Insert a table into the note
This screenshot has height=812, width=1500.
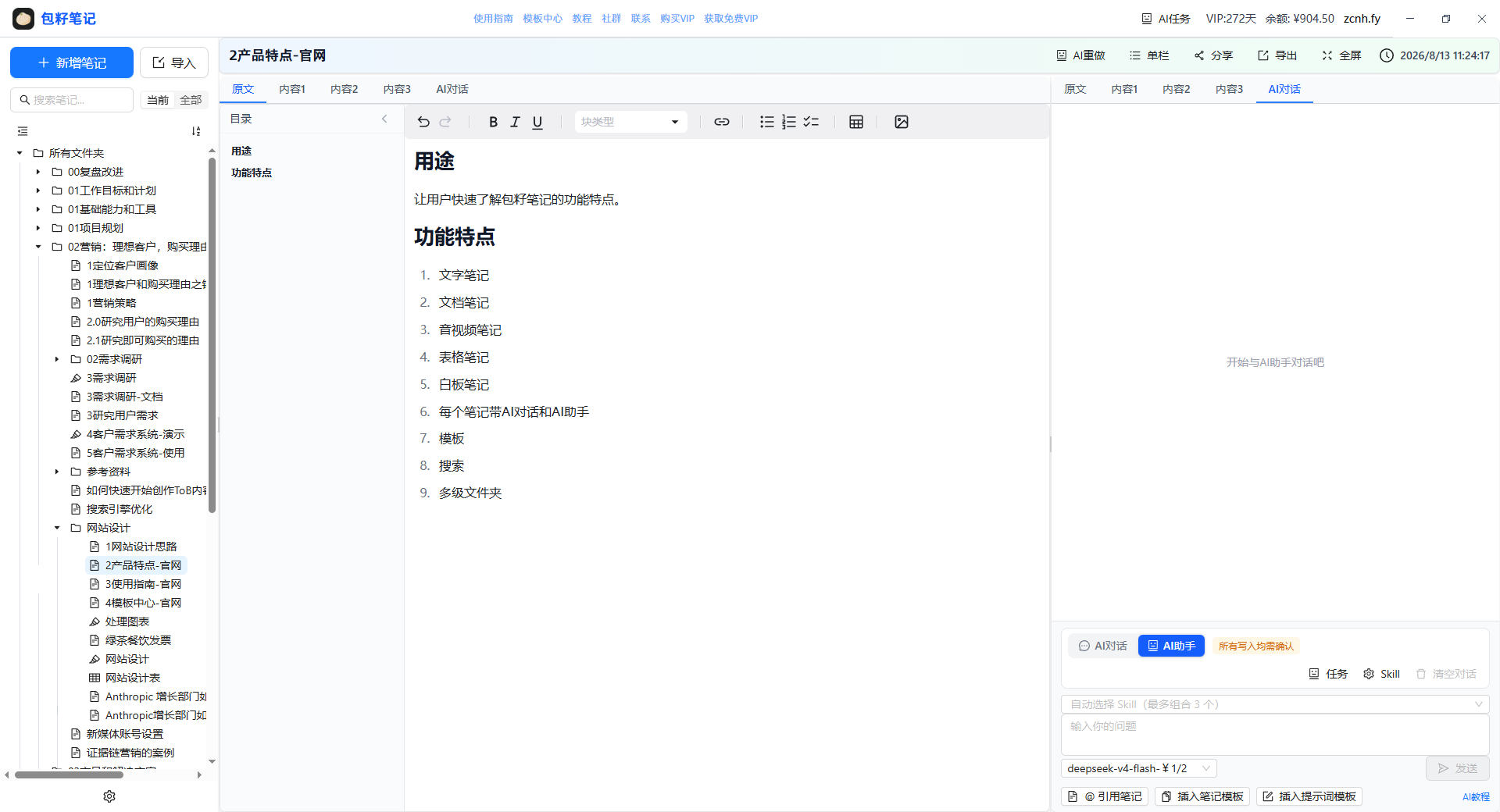click(856, 122)
